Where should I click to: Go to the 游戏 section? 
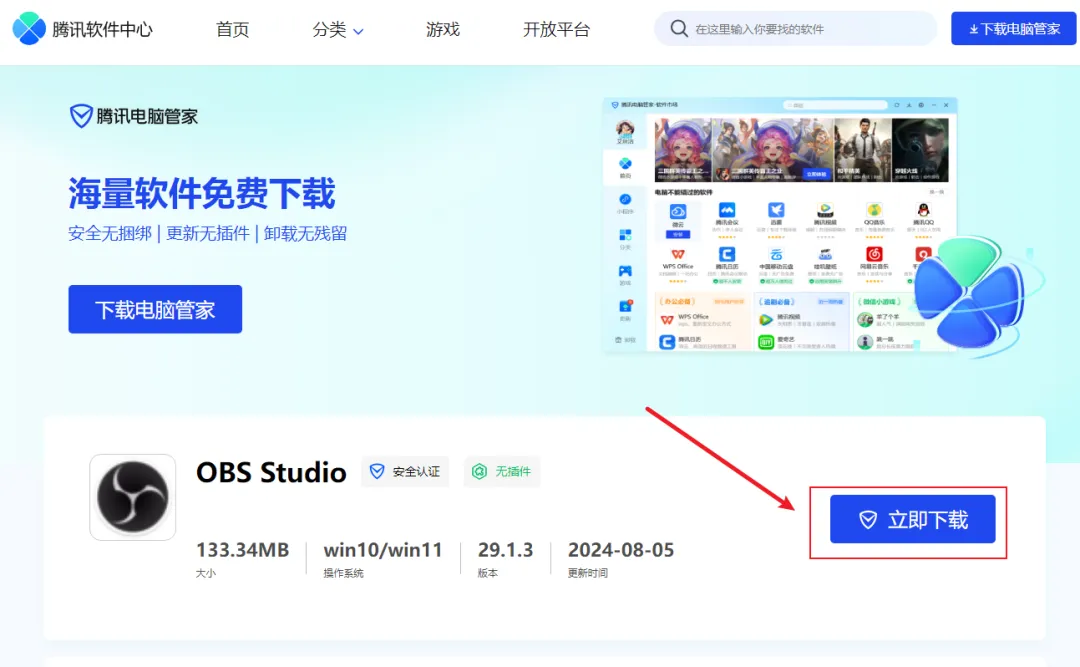(x=442, y=30)
